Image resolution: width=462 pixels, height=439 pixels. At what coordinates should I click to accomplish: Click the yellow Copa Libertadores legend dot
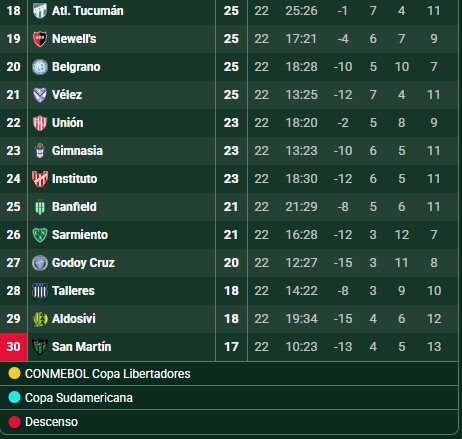pyautogui.click(x=14, y=373)
